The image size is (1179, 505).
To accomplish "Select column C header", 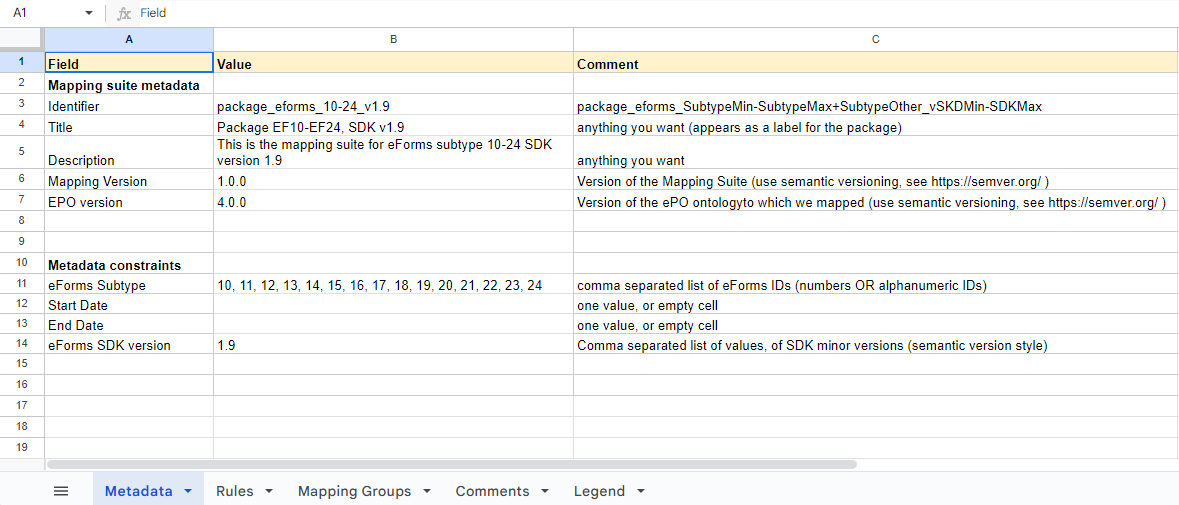I will [x=875, y=39].
